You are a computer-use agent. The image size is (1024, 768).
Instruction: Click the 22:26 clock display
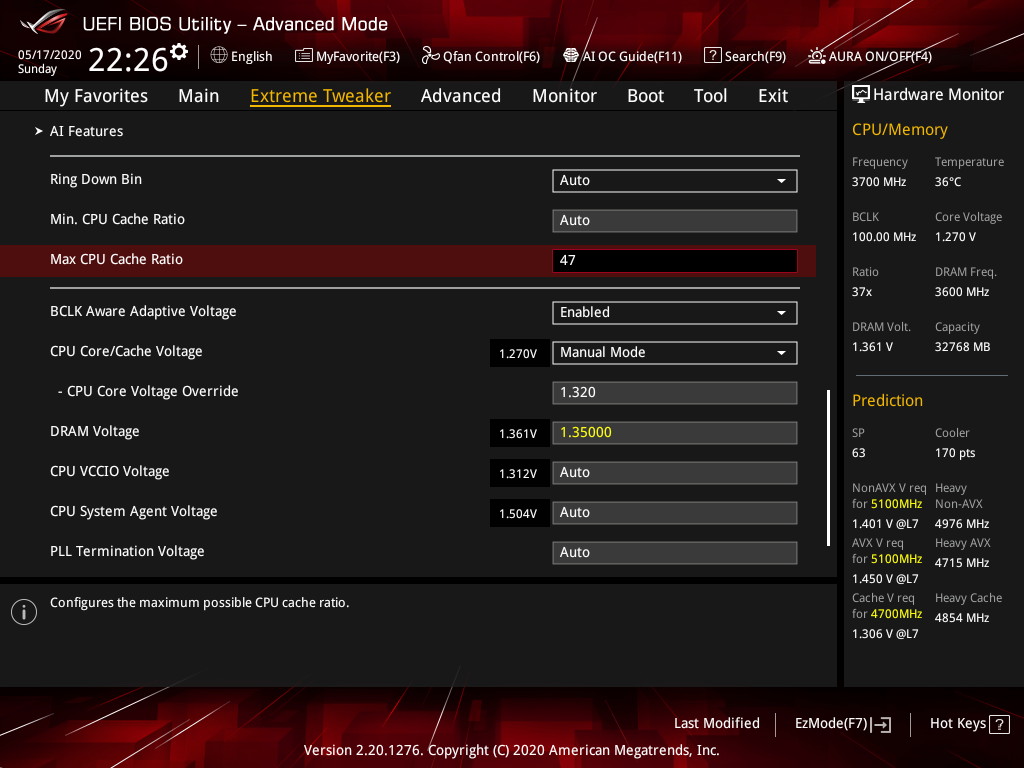point(128,59)
